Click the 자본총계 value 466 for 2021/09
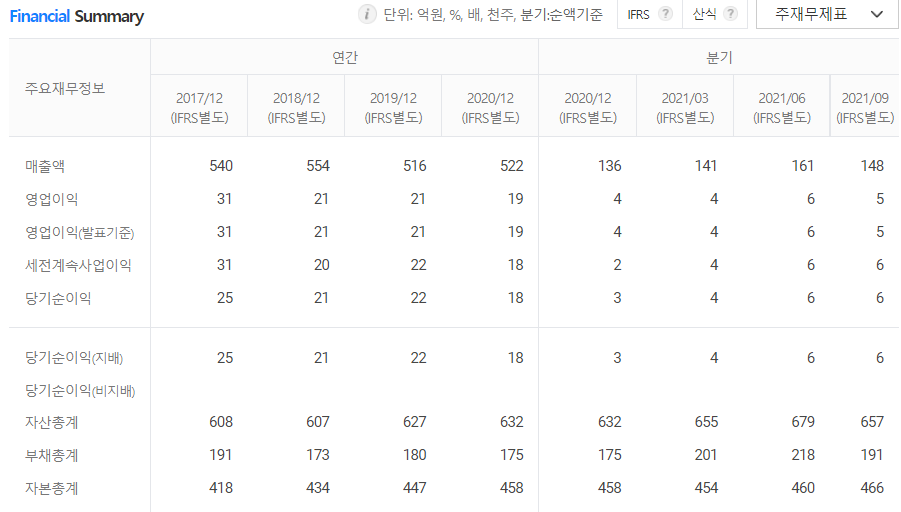The image size is (901, 512). pos(872,488)
